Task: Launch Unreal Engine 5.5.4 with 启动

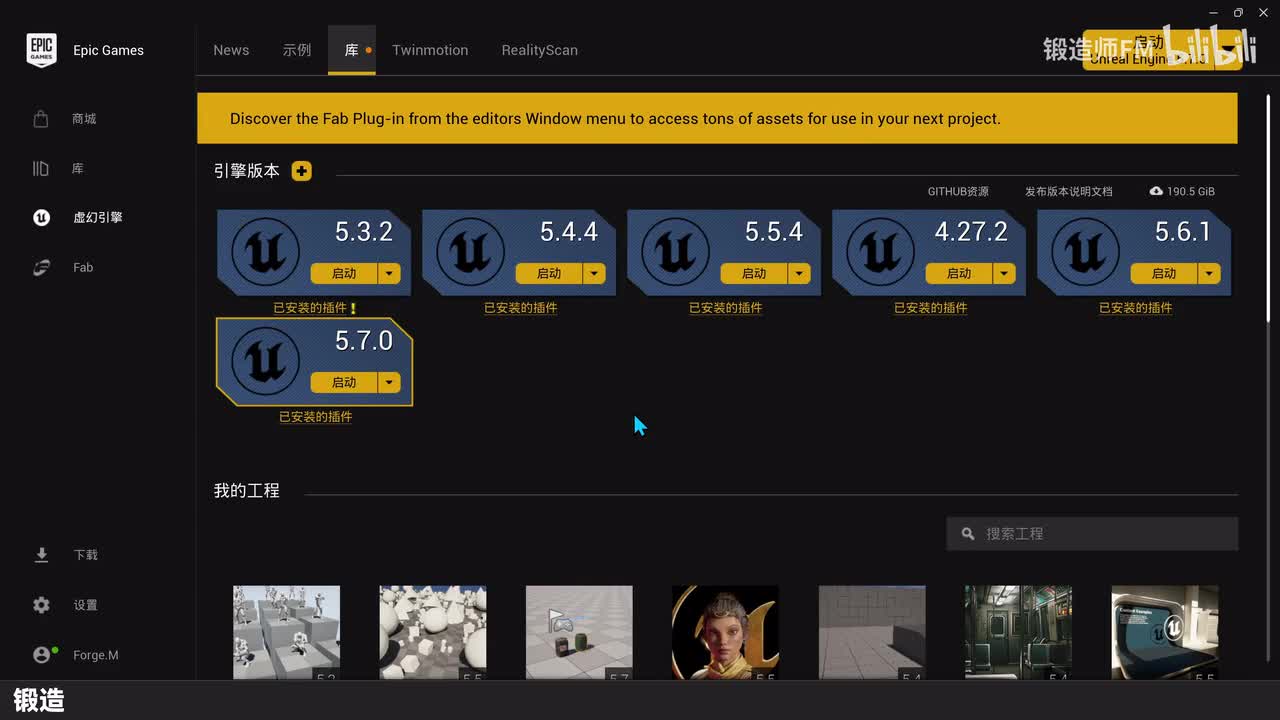Action: click(x=754, y=273)
